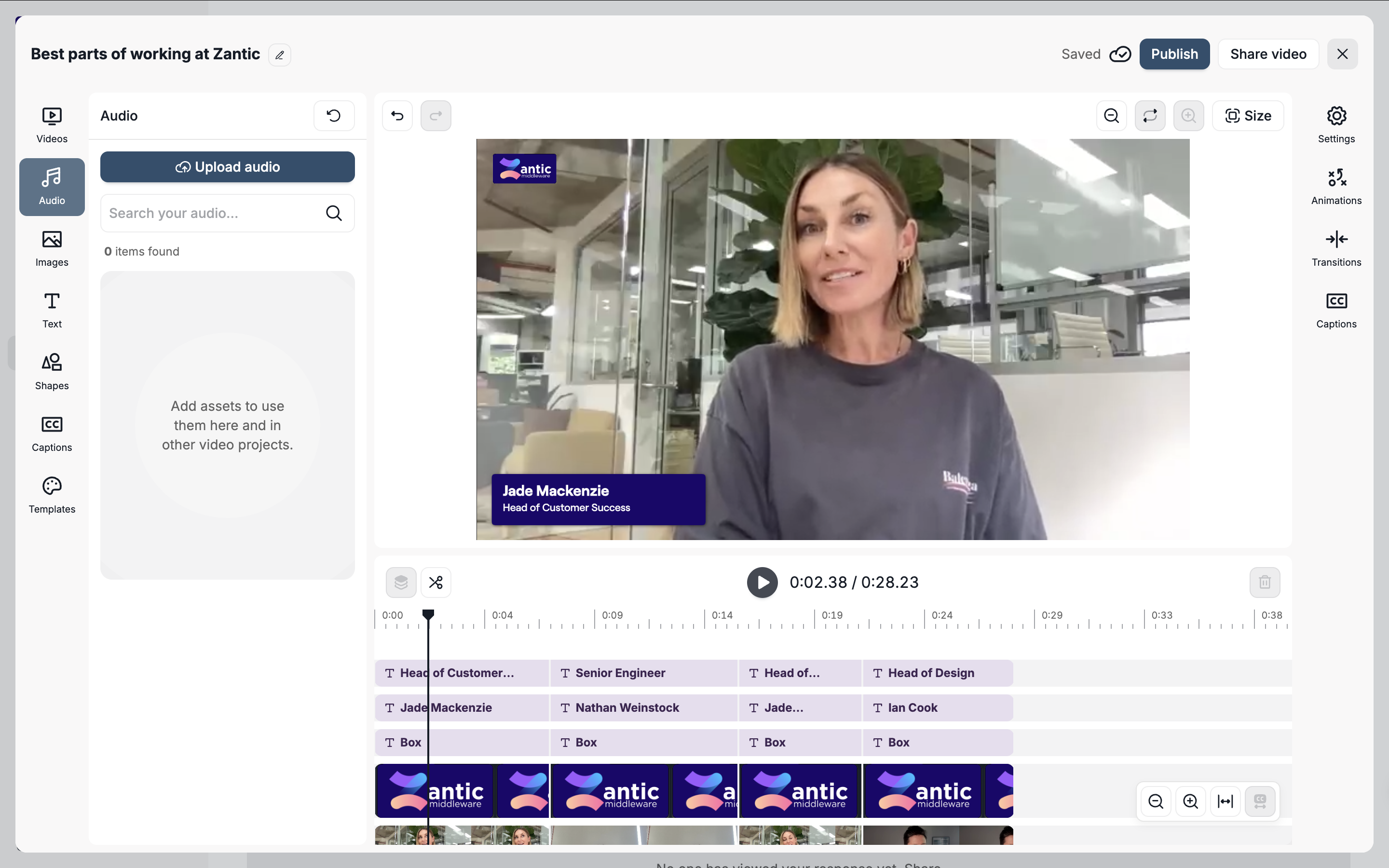Click the Publish button
Viewport: 1389px width, 868px height.
1174,54
